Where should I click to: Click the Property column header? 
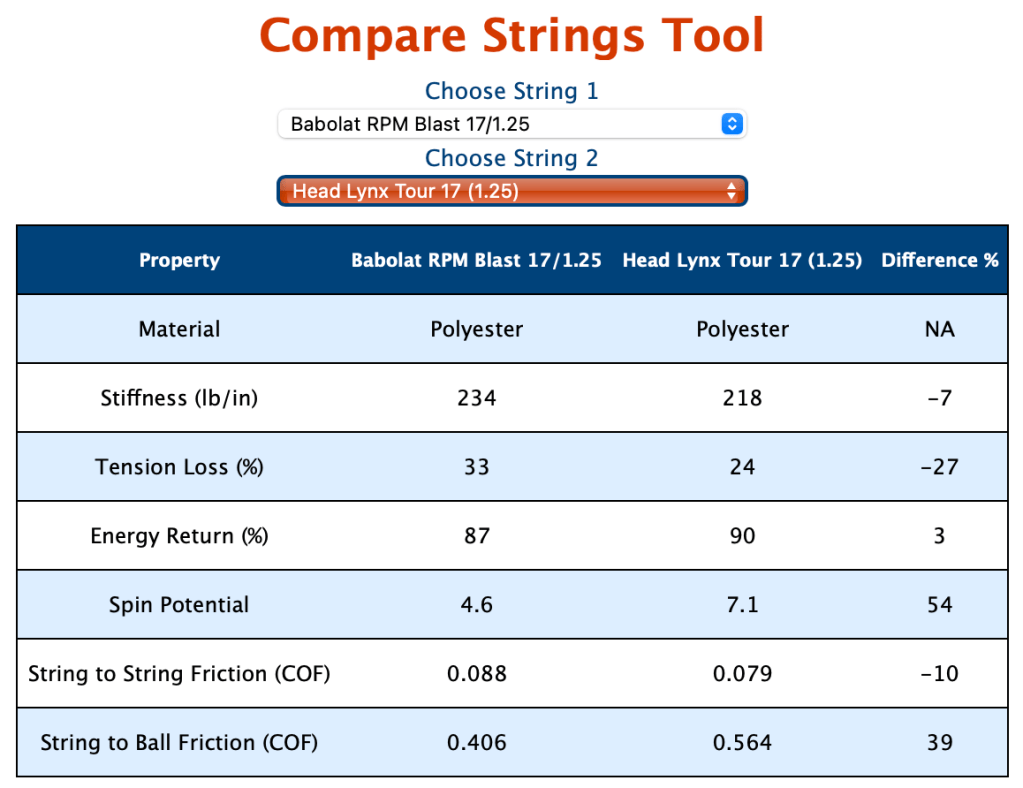pyautogui.click(x=179, y=260)
